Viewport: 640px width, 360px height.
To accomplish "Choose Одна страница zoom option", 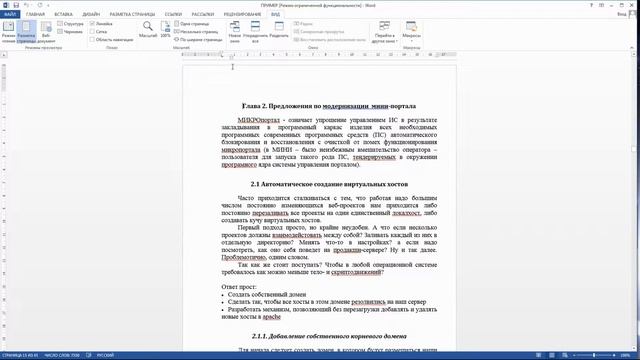I will point(191,24).
